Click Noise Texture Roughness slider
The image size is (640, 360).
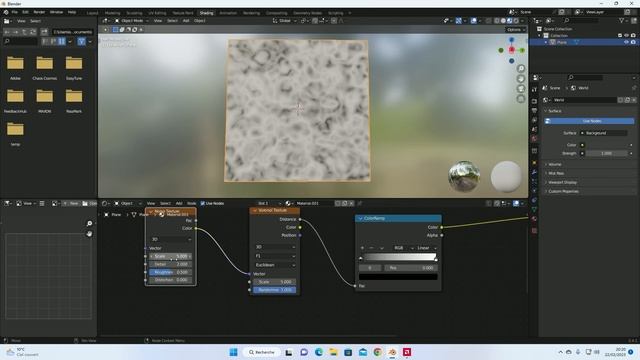tap(170, 272)
